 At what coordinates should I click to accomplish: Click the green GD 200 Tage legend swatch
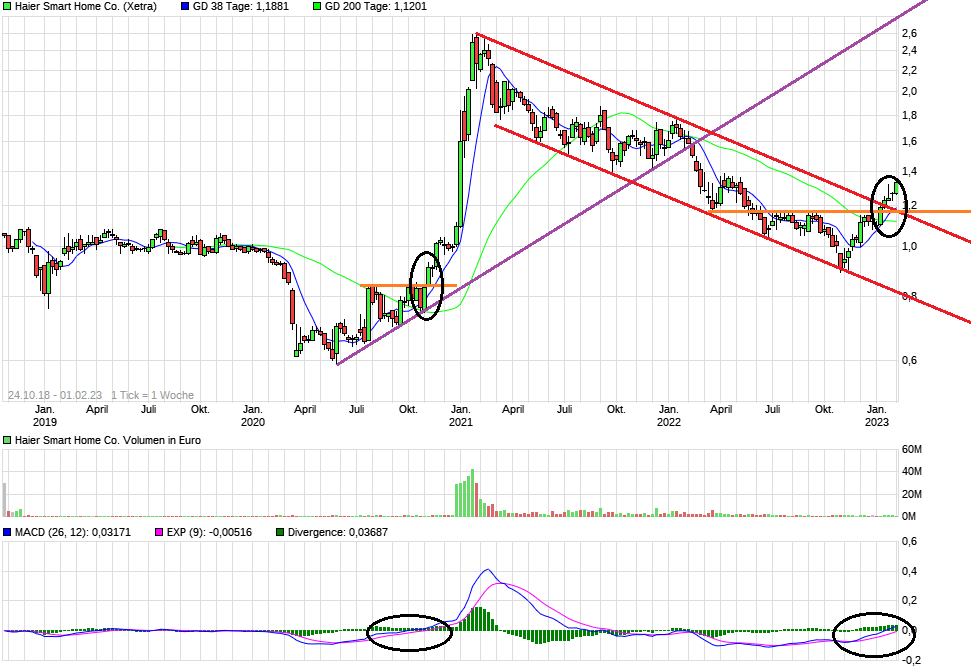point(317,6)
